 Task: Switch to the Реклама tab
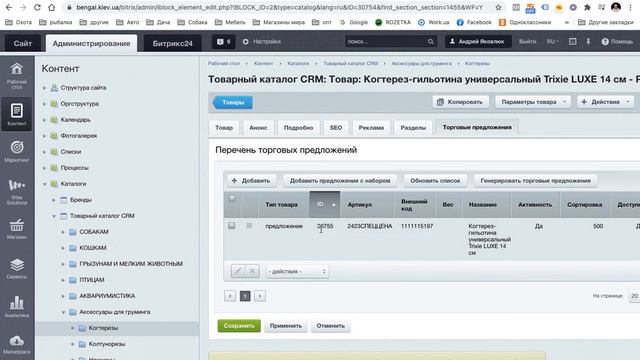coord(371,128)
